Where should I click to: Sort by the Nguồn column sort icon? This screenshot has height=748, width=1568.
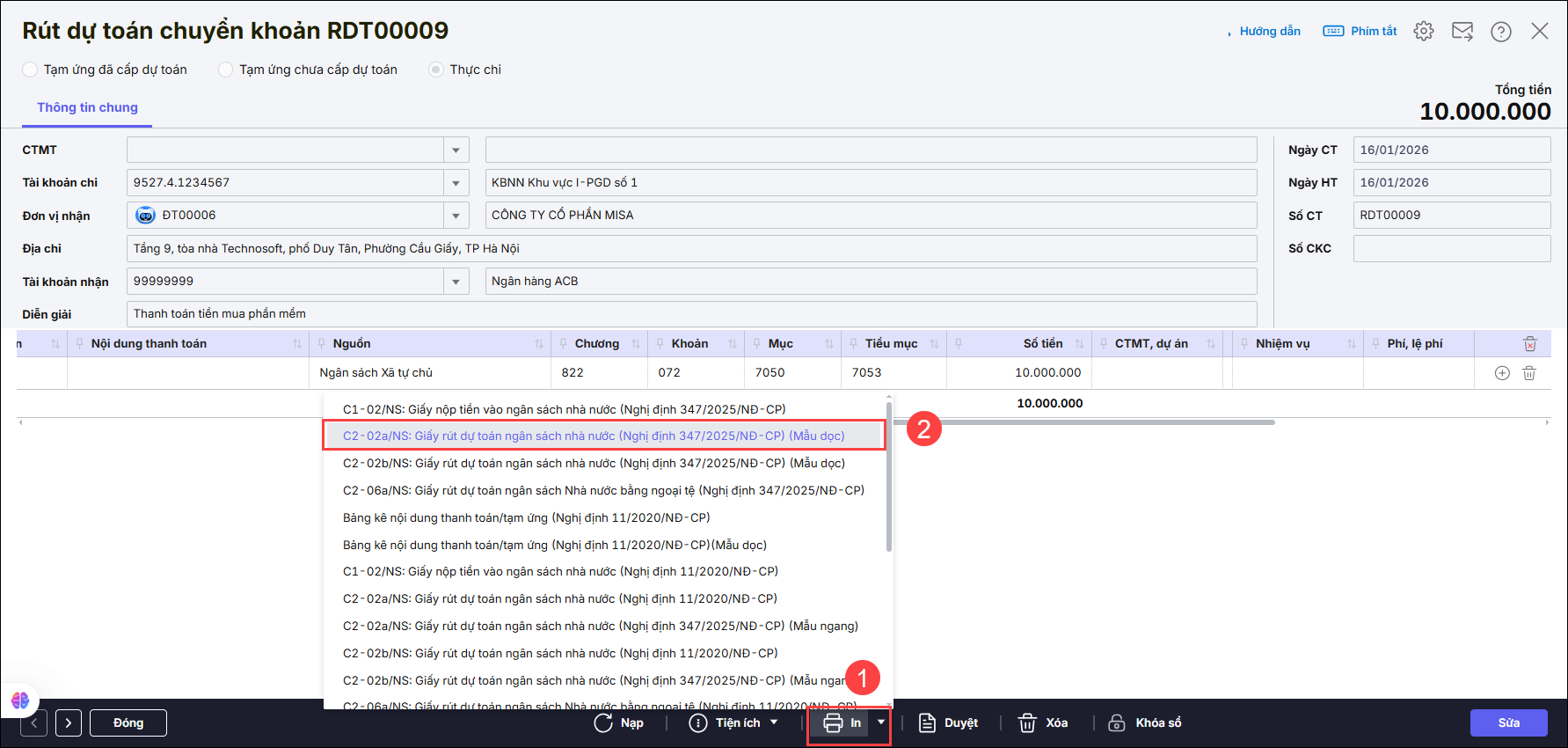coord(539,344)
